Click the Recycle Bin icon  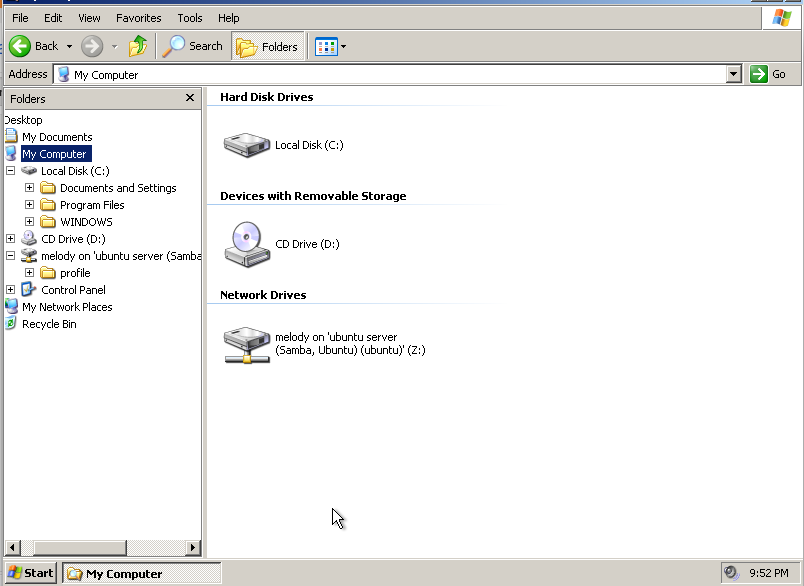point(11,323)
